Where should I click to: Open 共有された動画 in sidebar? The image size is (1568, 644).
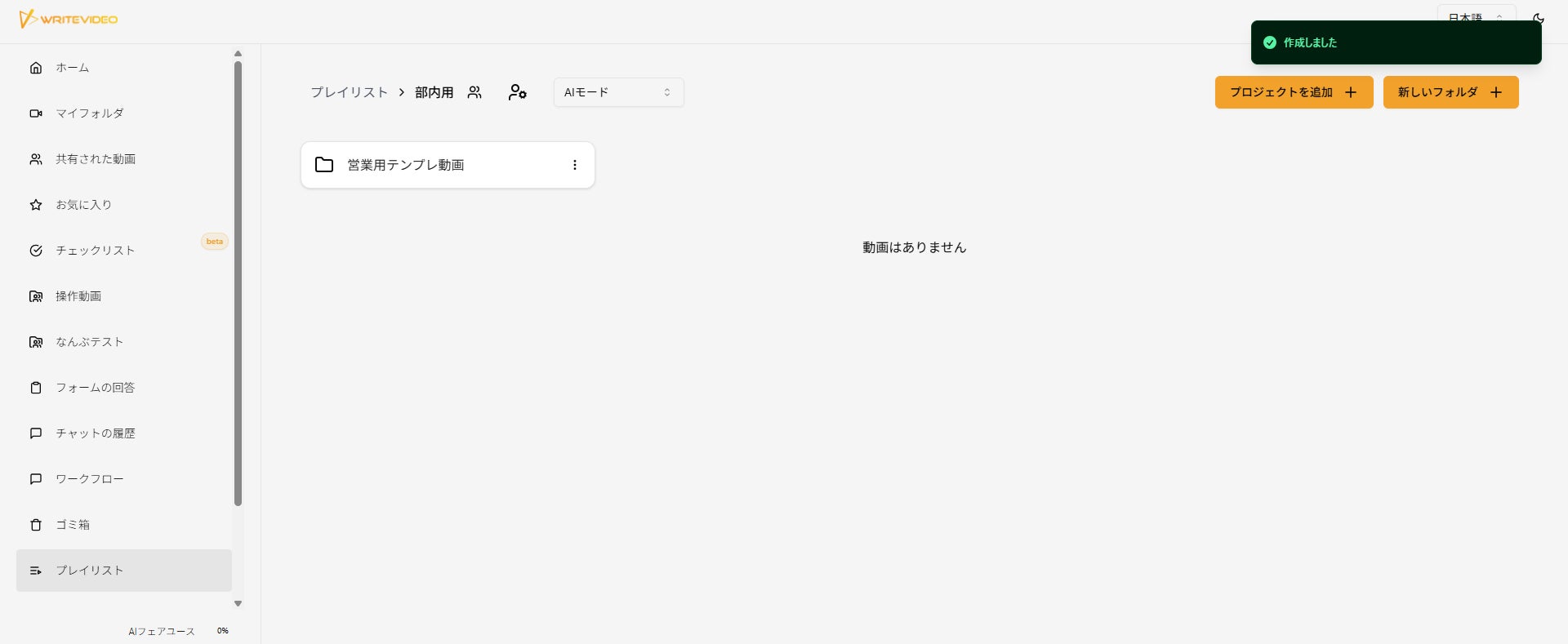pyautogui.click(x=124, y=159)
